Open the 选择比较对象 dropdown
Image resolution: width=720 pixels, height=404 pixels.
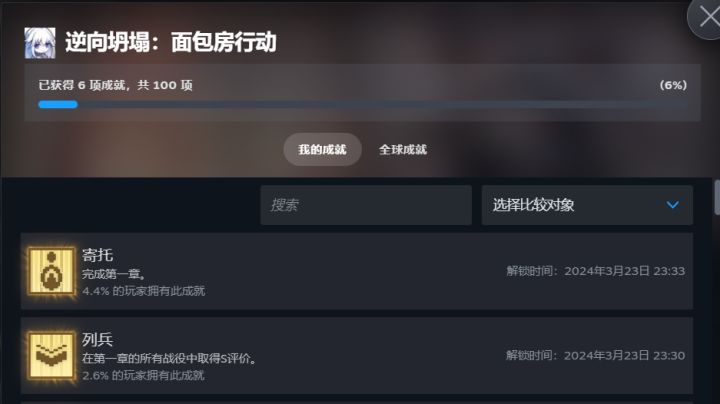[587, 205]
